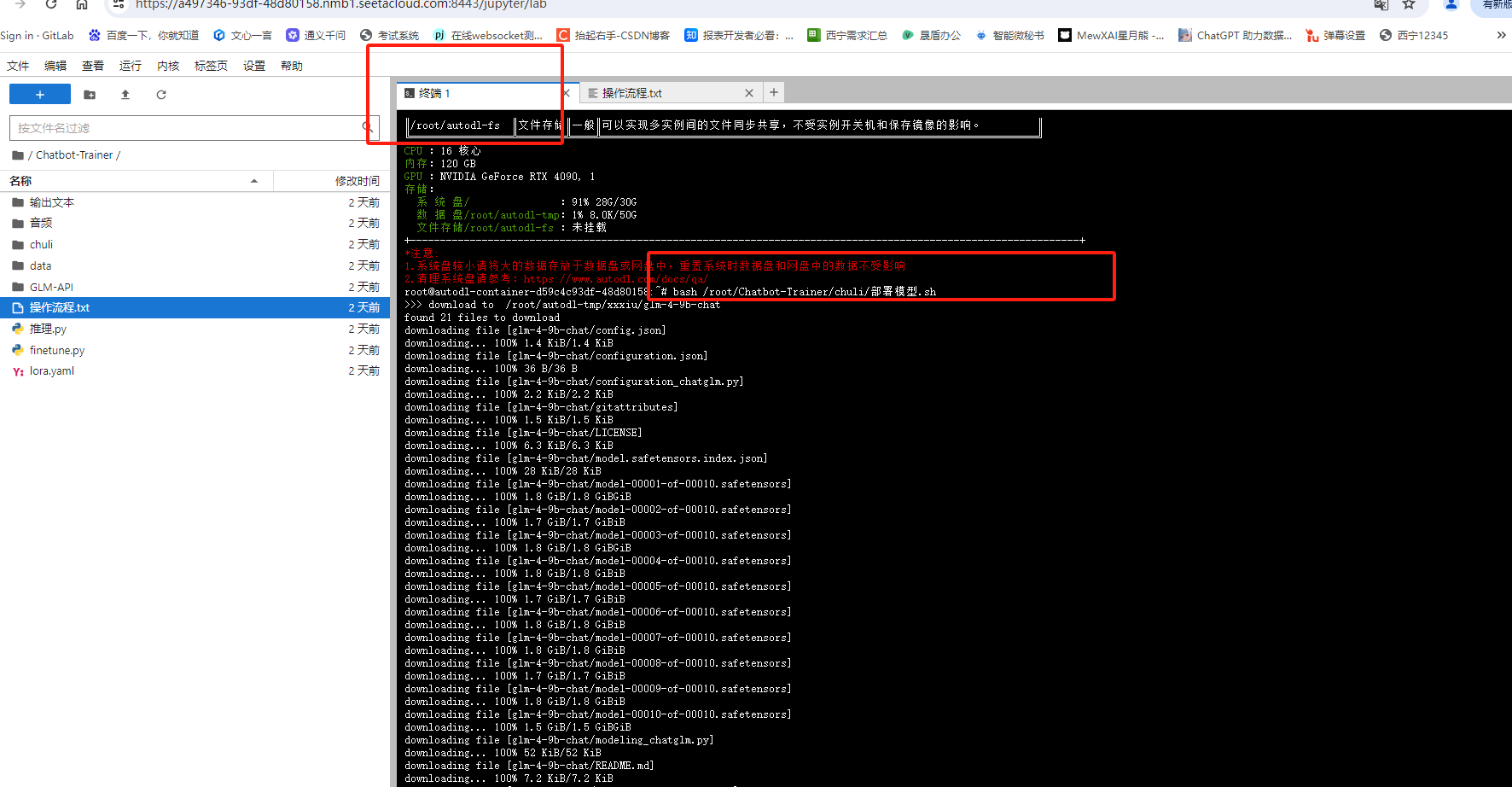Select the data folder
1512x787 pixels.
tap(195, 265)
